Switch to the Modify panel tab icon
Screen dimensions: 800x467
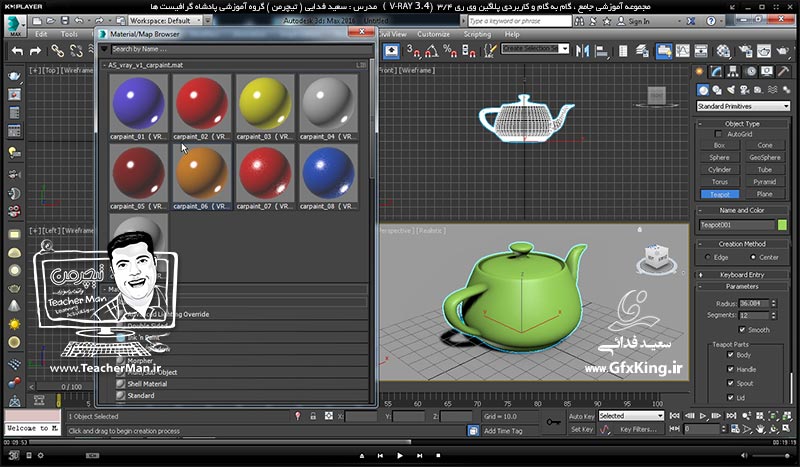click(x=716, y=72)
